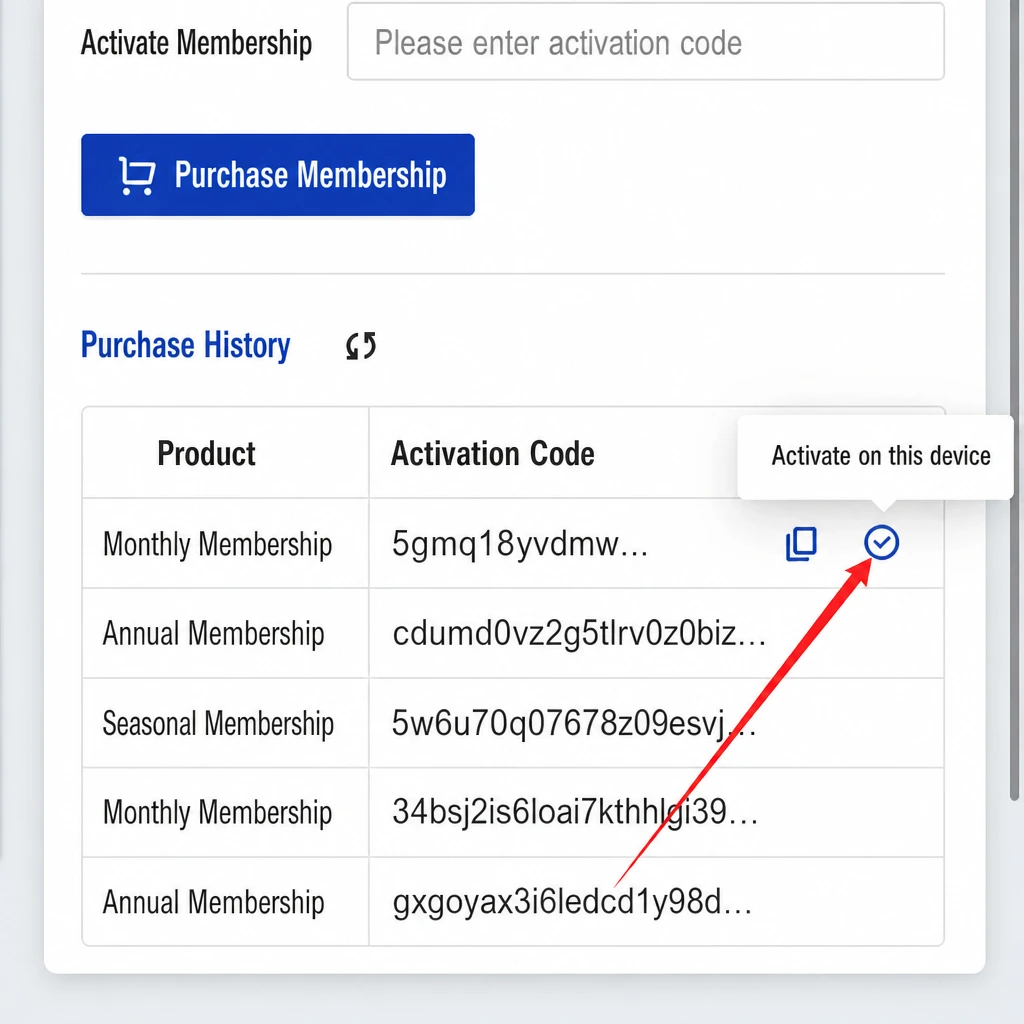Click the Purchase Membership button
The image size is (1024, 1024).
[x=278, y=175]
